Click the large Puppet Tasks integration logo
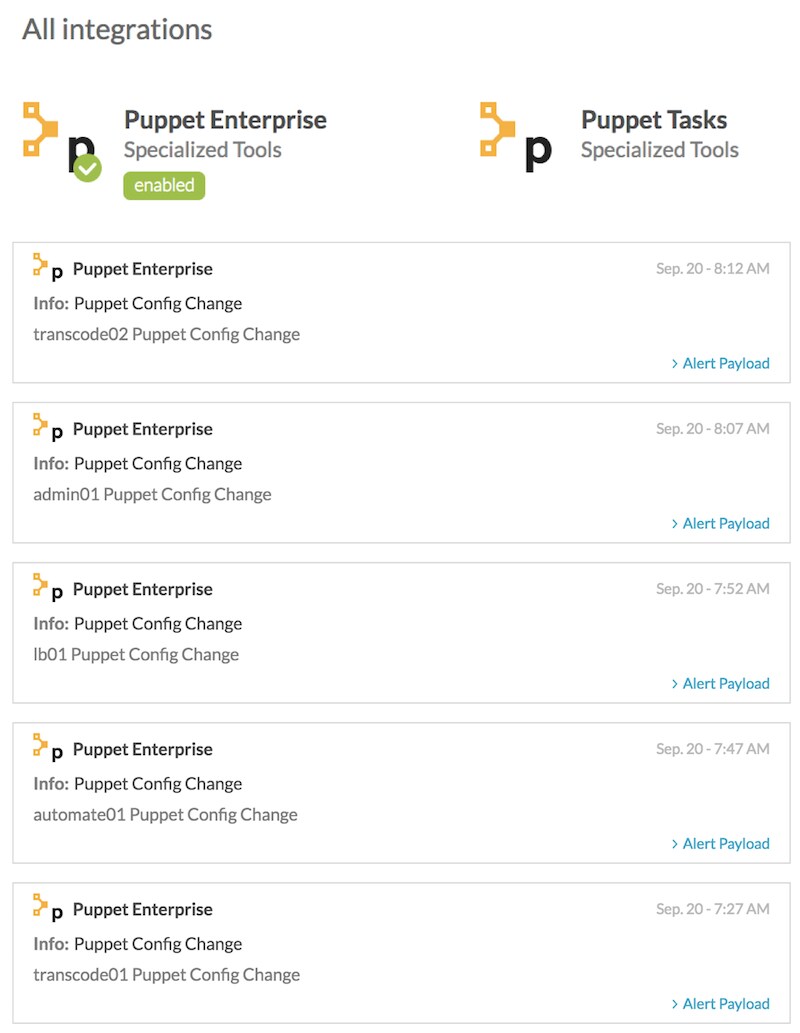This screenshot has width=800, height=1033. (516, 137)
